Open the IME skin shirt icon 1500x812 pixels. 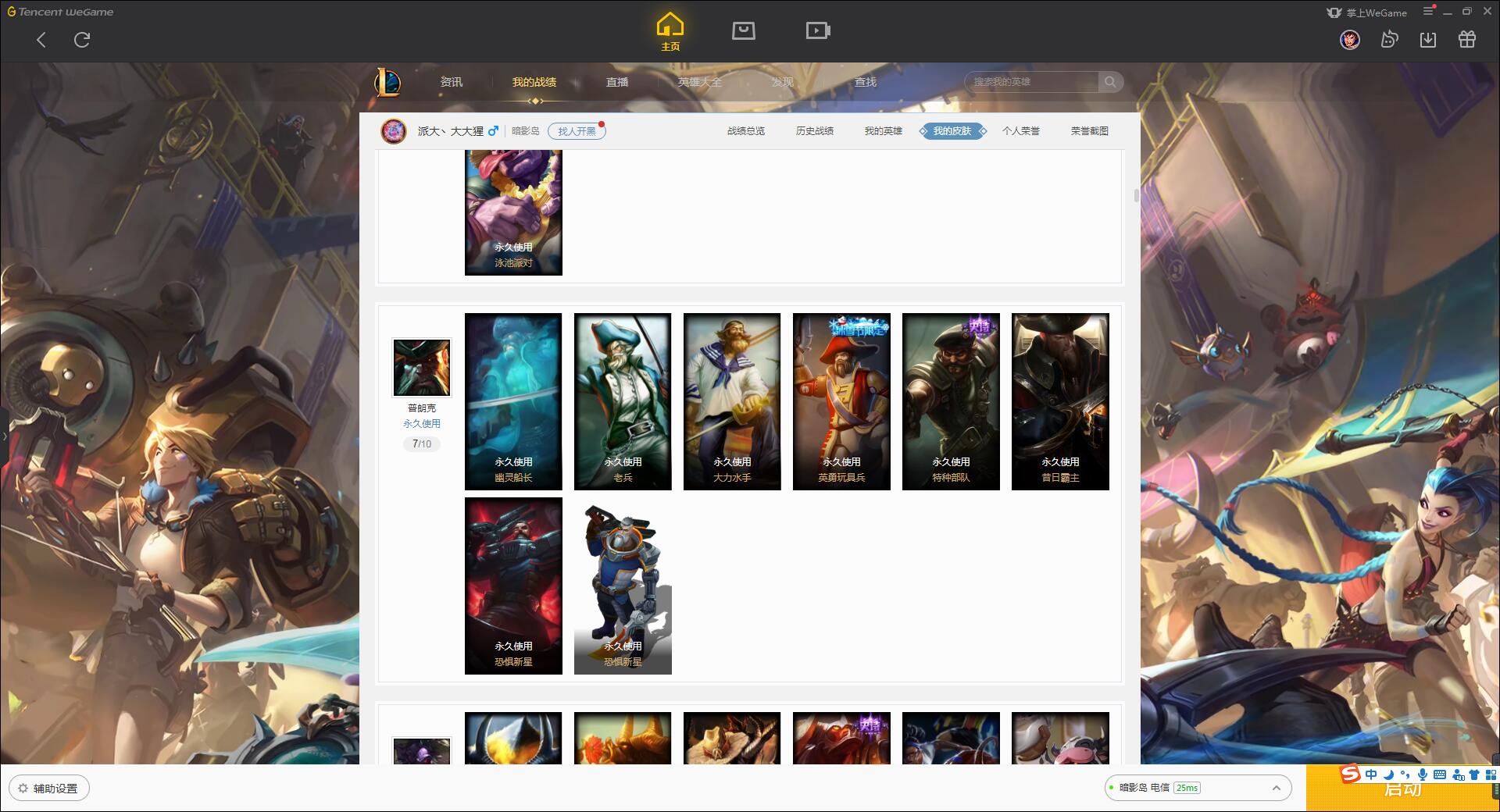coord(1474,775)
